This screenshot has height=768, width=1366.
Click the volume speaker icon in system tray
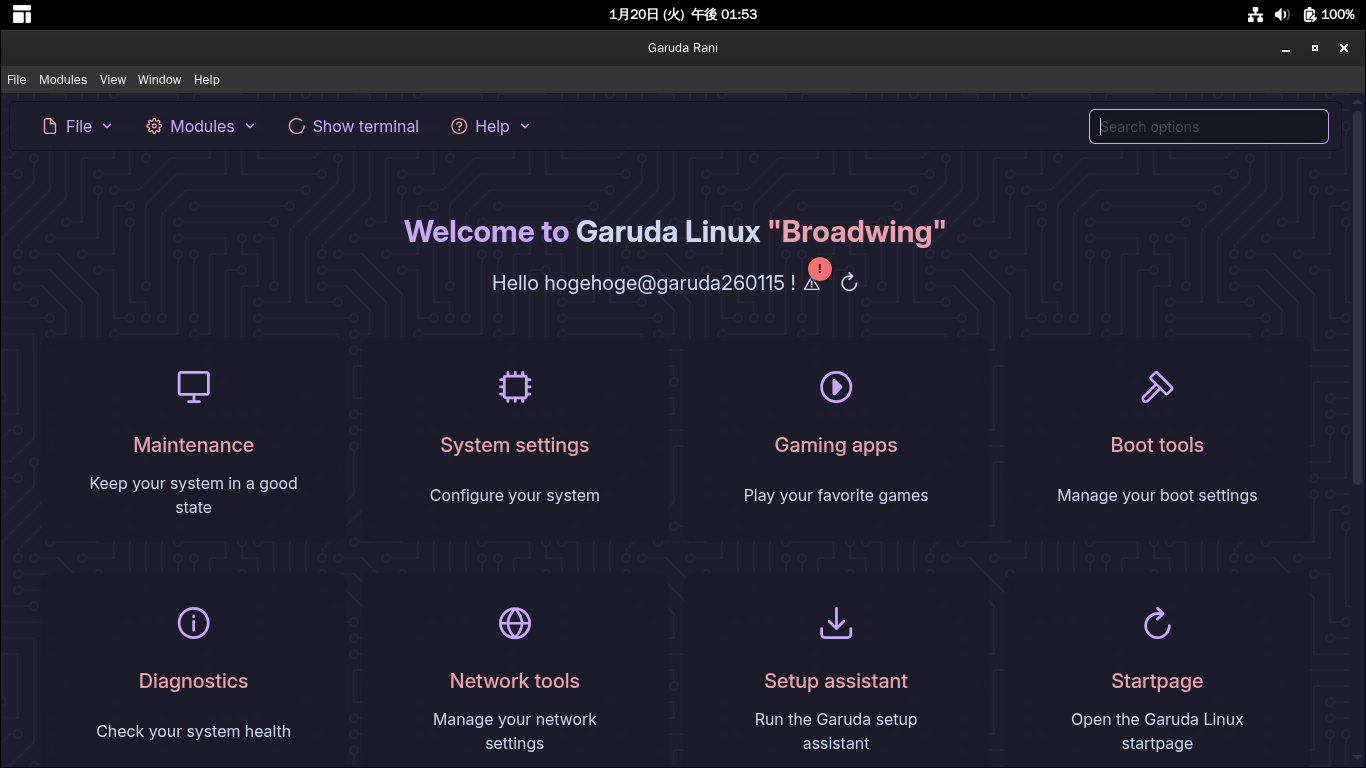1282,14
